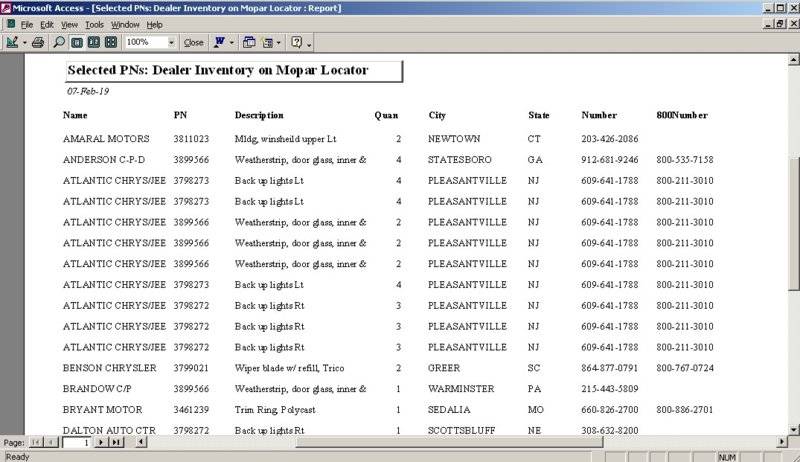Click city 'WARMINSTER'
The image size is (800, 462).
coord(461,389)
